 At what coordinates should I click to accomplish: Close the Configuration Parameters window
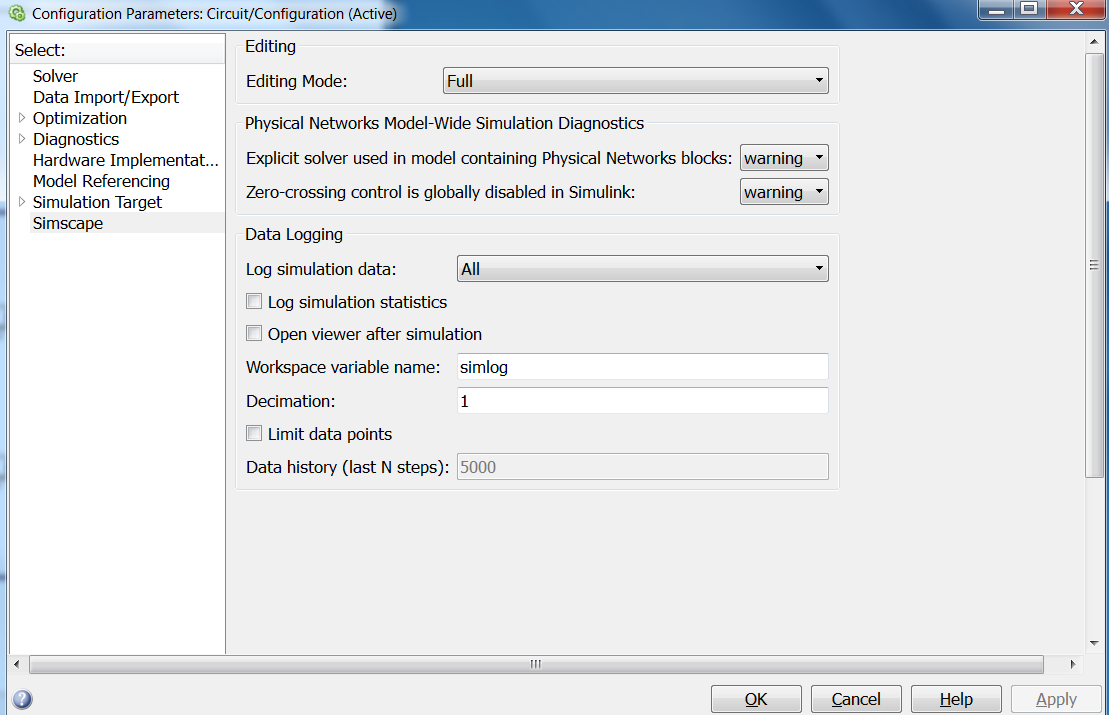[1077, 9]
